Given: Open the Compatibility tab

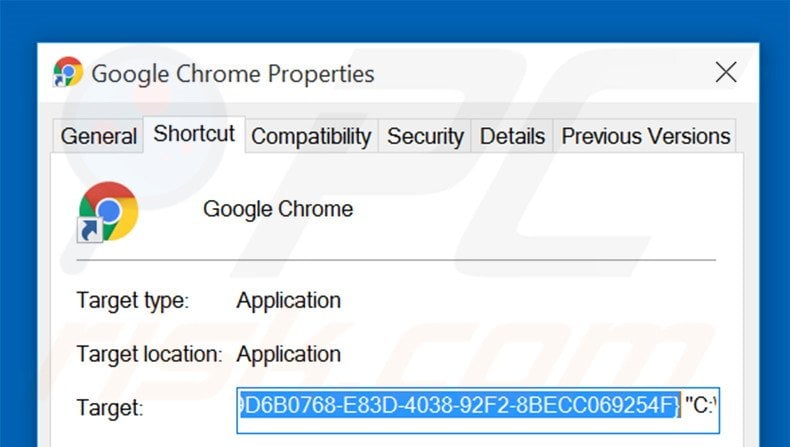Looking at the screenshot, I should coord(311,136).
